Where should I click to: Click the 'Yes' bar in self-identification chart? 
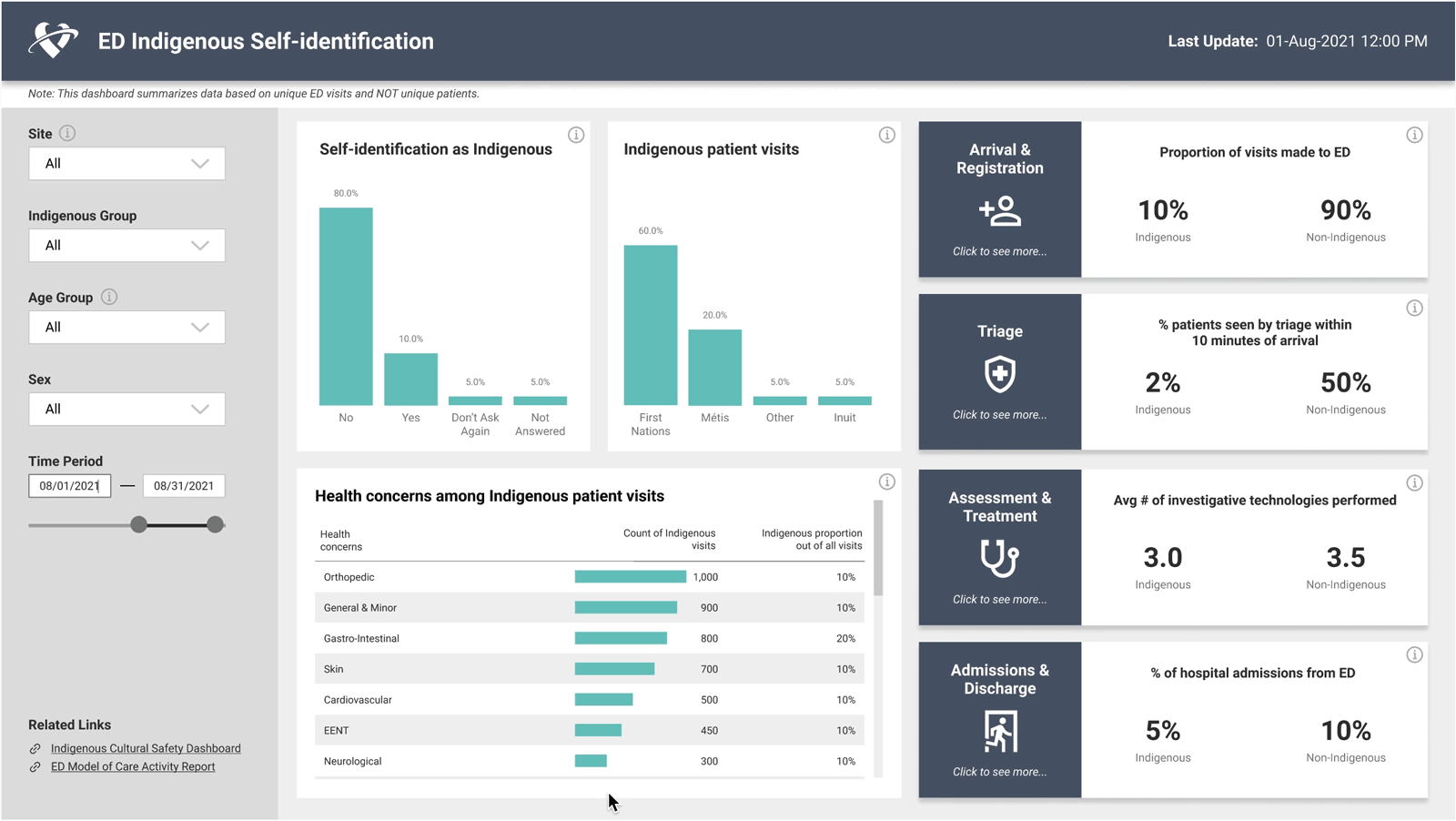point(410,380)
